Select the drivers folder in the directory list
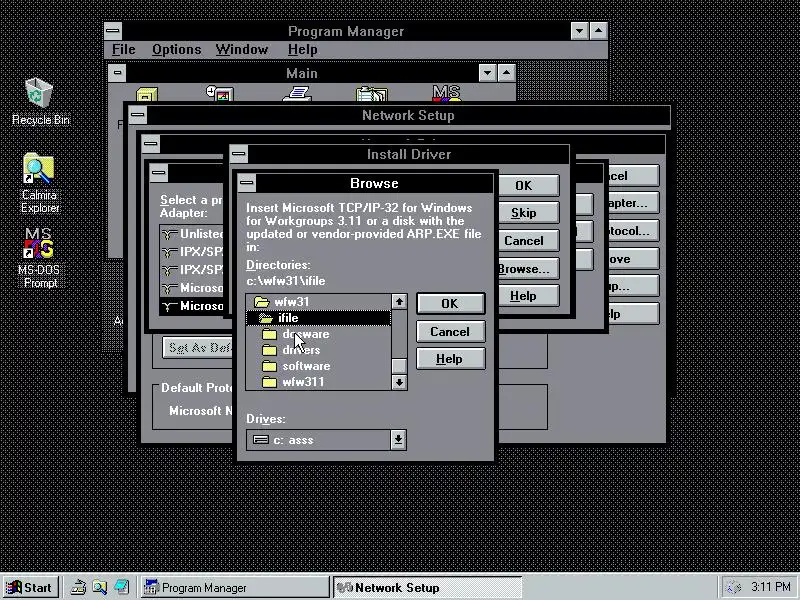 click(319, 350)
